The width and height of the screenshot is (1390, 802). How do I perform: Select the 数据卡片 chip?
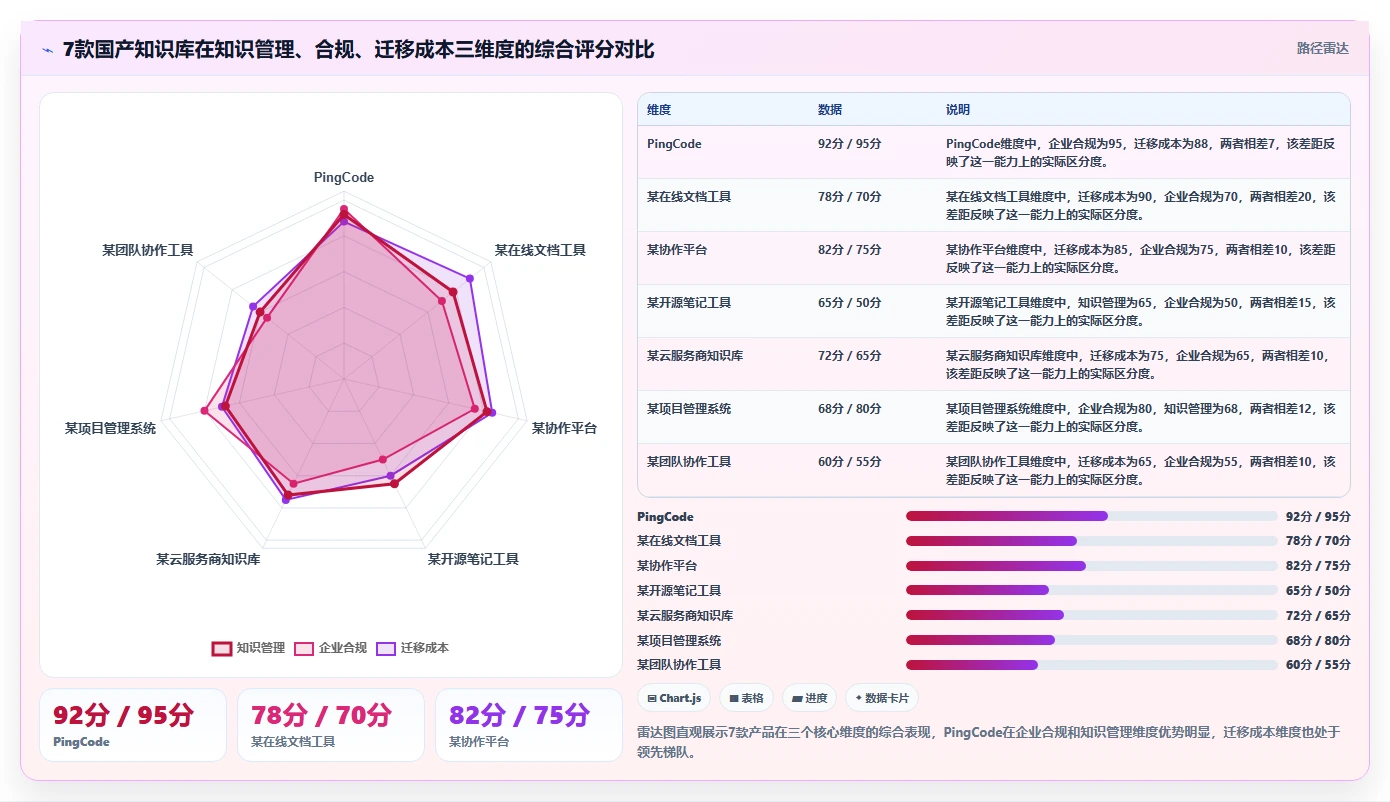tap(881, 698)
